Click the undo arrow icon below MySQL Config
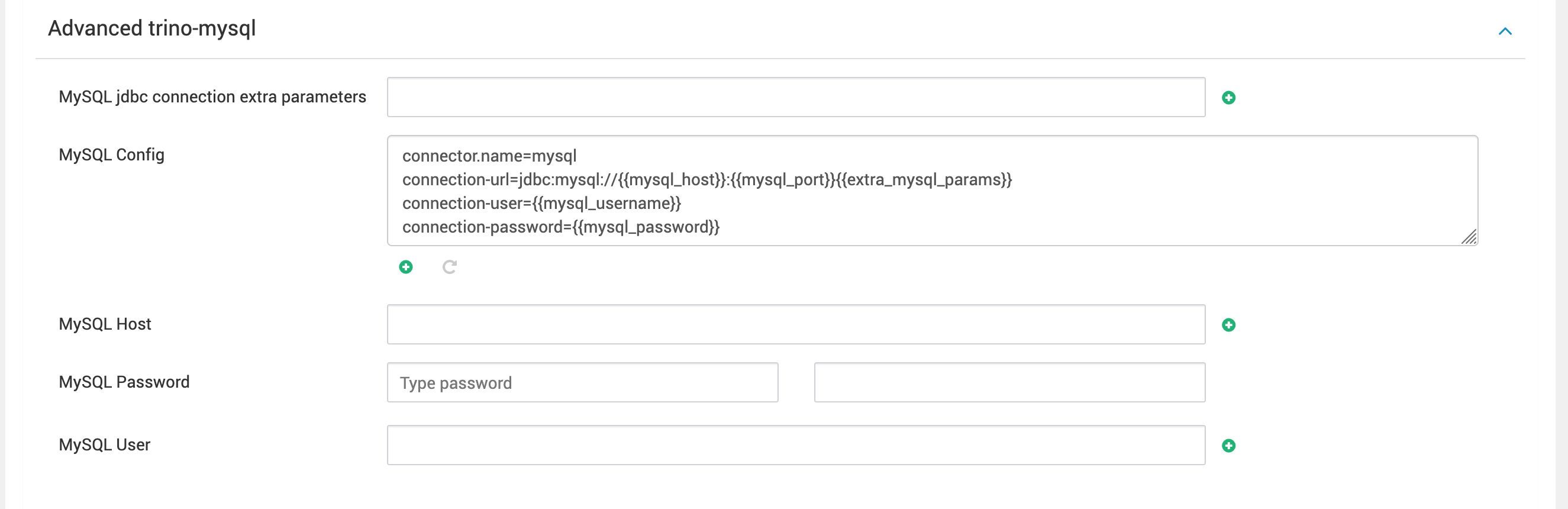Image resolution: width=1568 pixels, height=509 pixels. coord(449,267)
